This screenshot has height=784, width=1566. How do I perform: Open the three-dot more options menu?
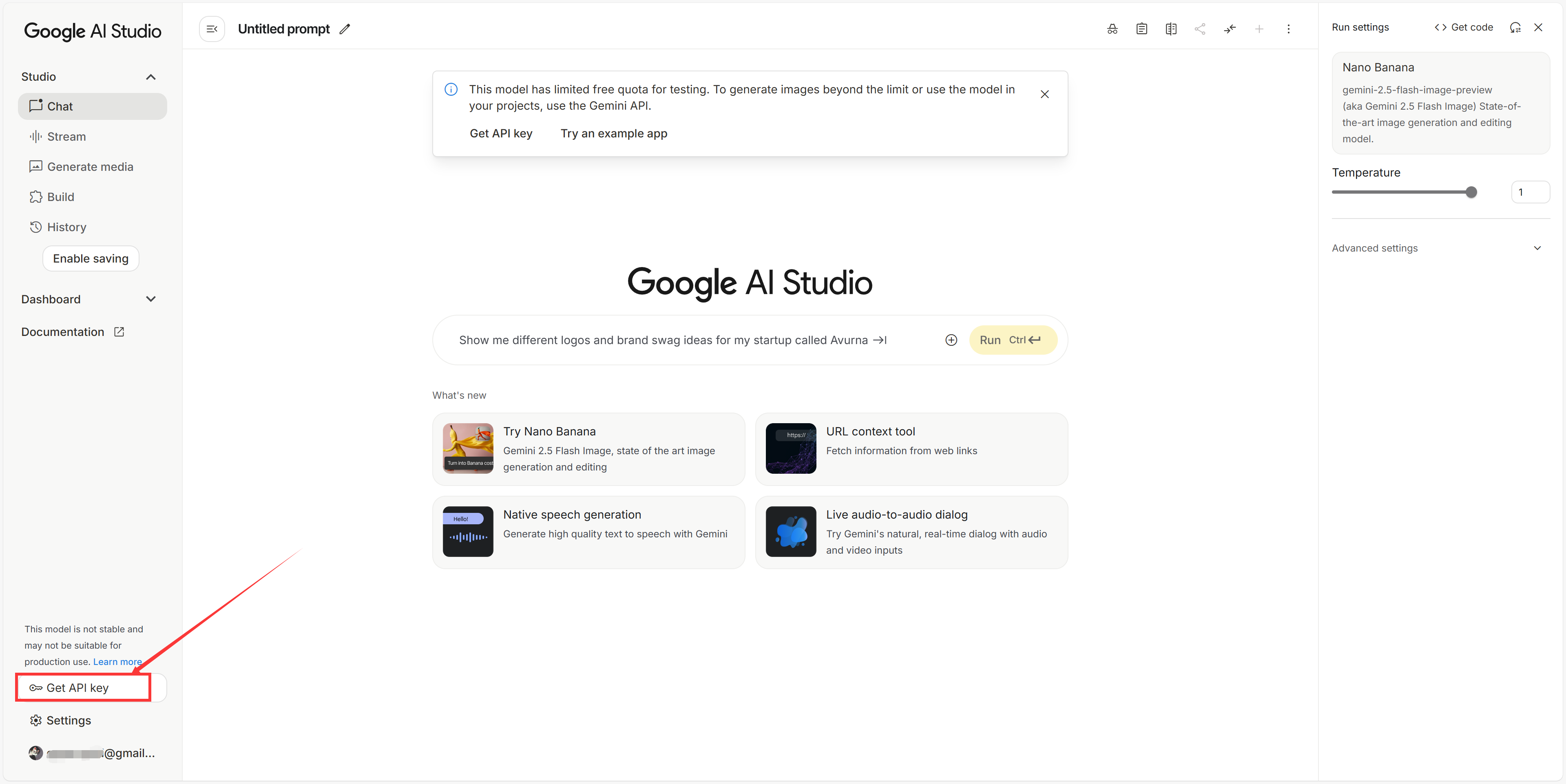[1288, 29]
